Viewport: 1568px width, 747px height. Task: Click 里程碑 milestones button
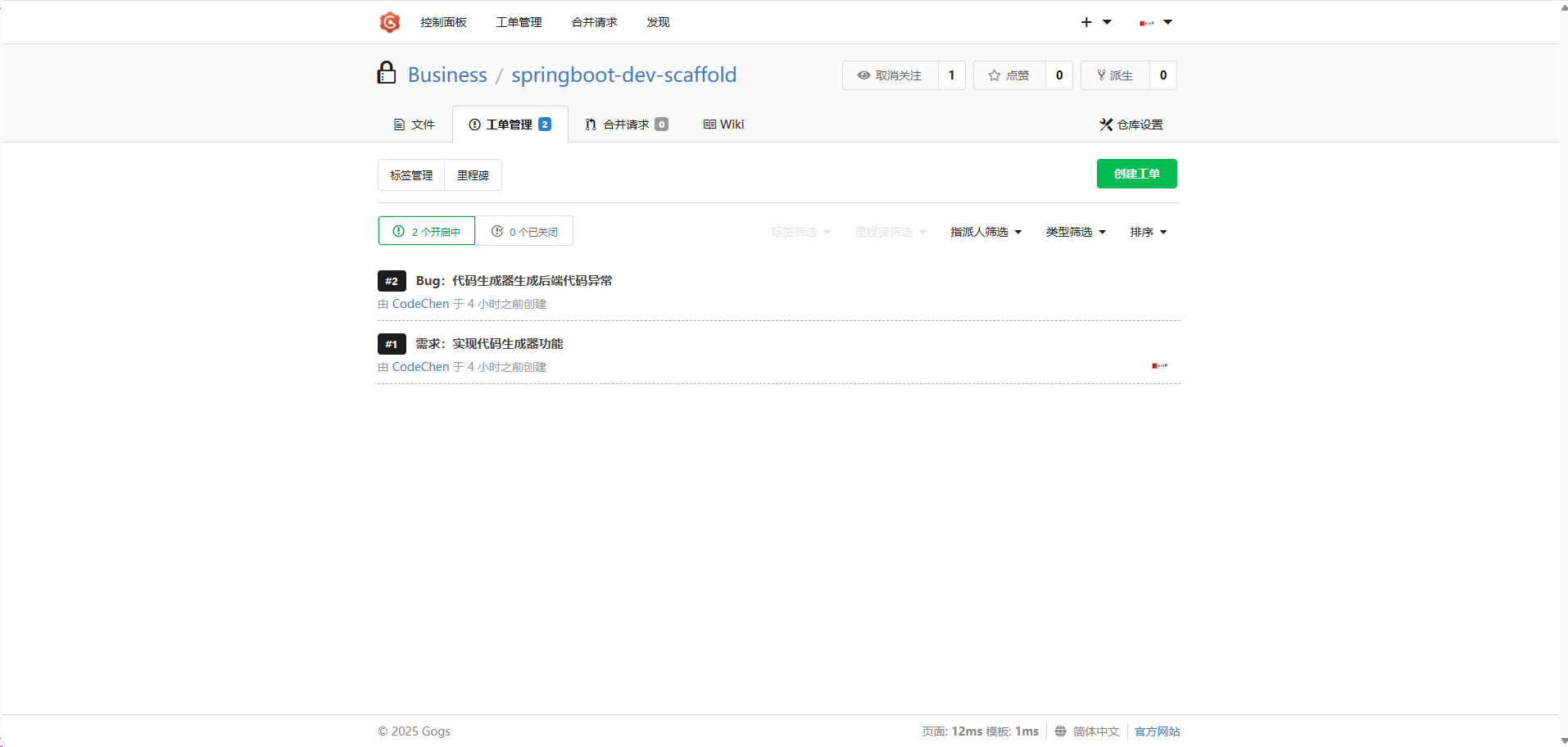pos(473,175)
